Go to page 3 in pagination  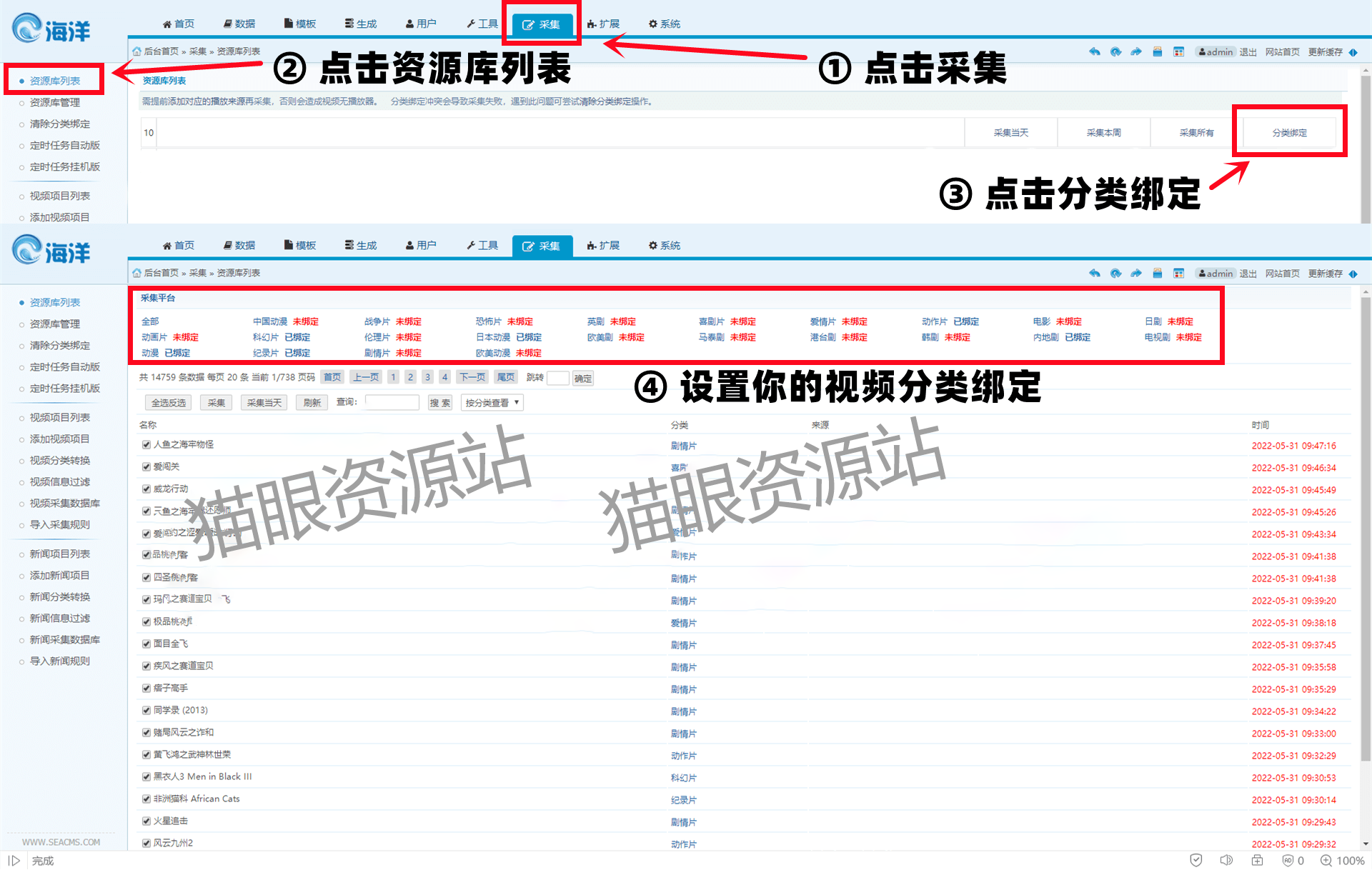[427, 377]
